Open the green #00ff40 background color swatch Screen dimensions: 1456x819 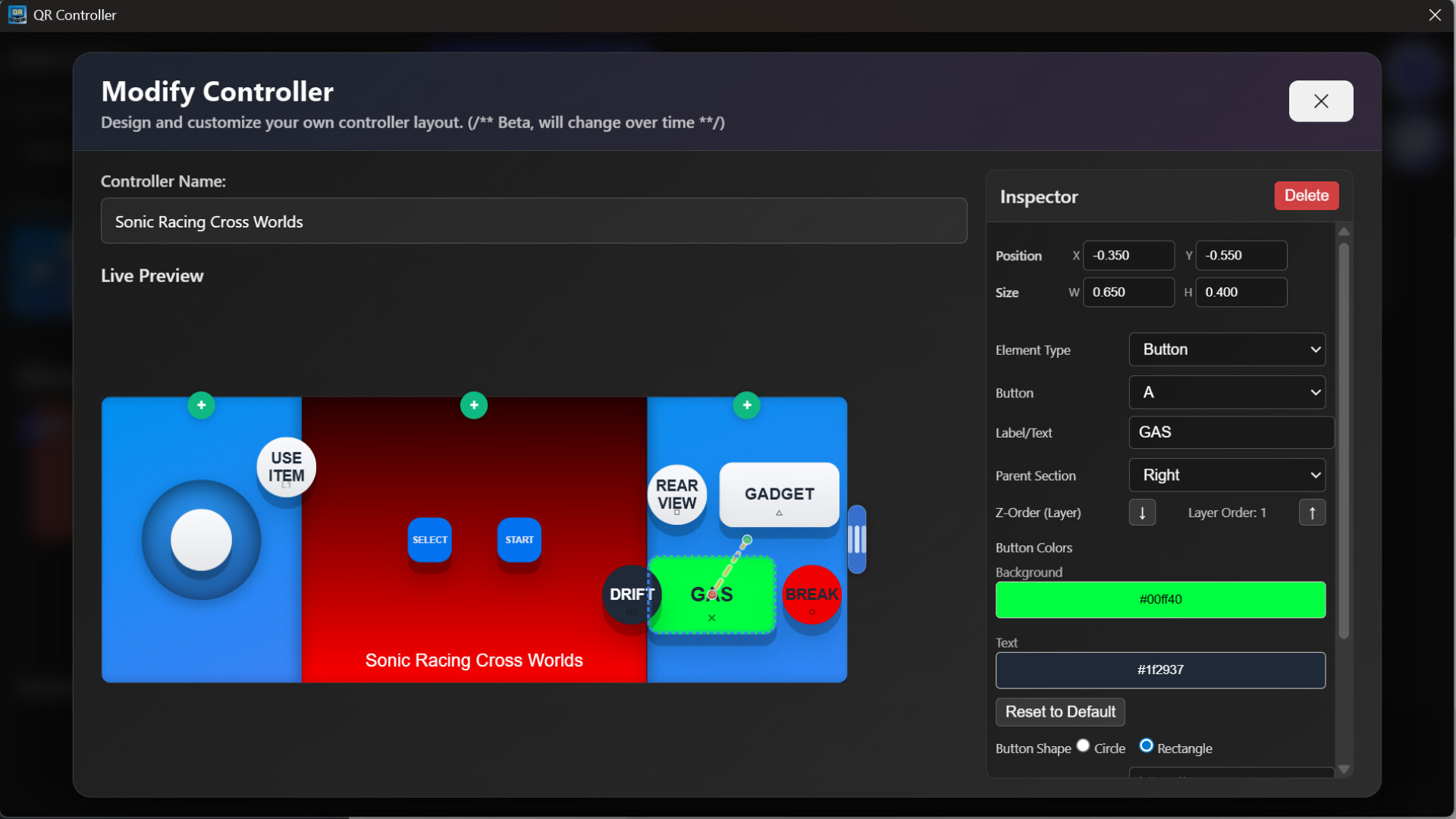coord(1159,599)
